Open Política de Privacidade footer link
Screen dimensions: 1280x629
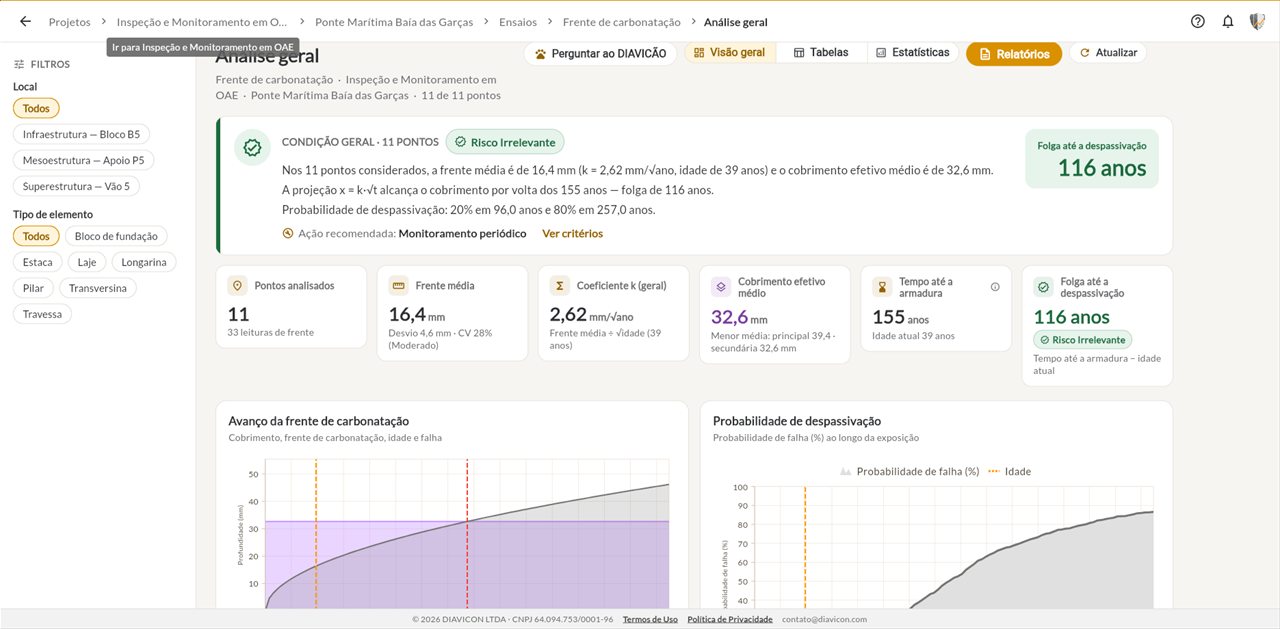(x=730, y=619)
